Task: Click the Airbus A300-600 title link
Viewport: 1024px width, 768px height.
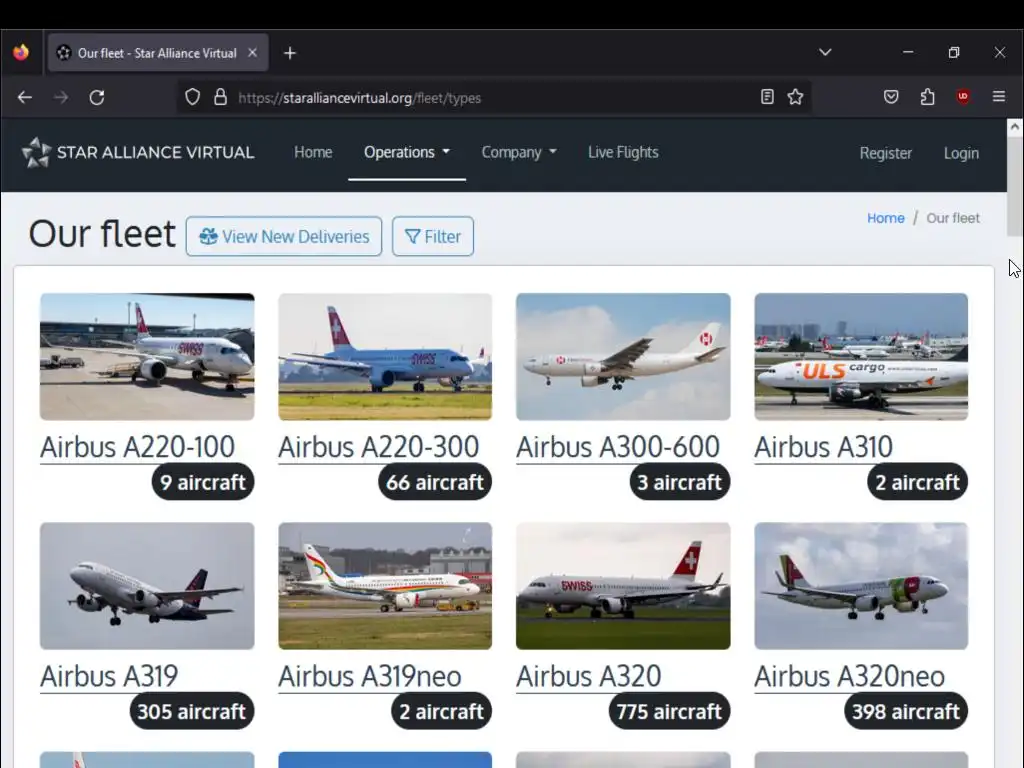Action: point(618,447)
